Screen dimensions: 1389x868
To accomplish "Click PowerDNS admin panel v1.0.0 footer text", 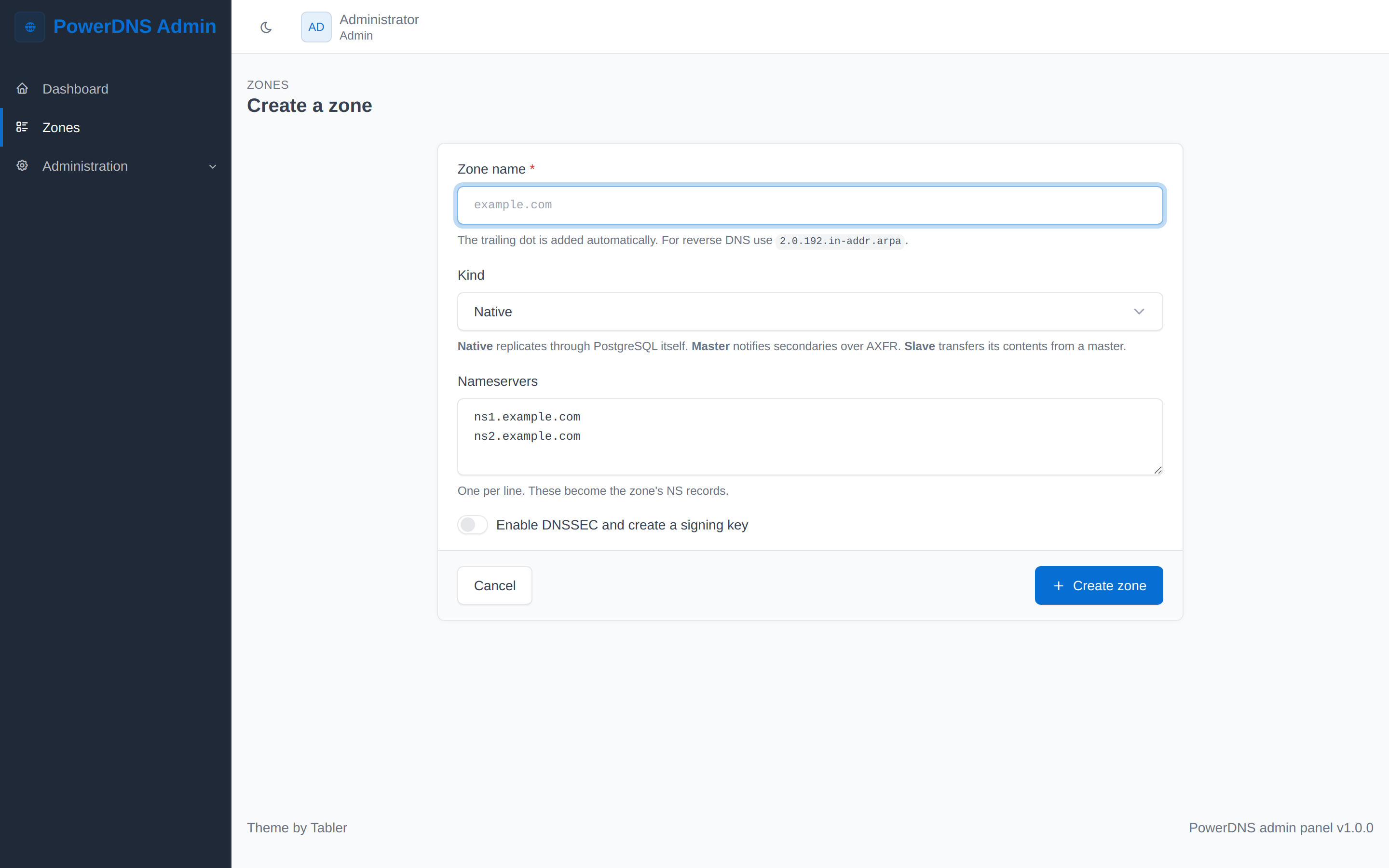I will click(x=1280, y=828).
